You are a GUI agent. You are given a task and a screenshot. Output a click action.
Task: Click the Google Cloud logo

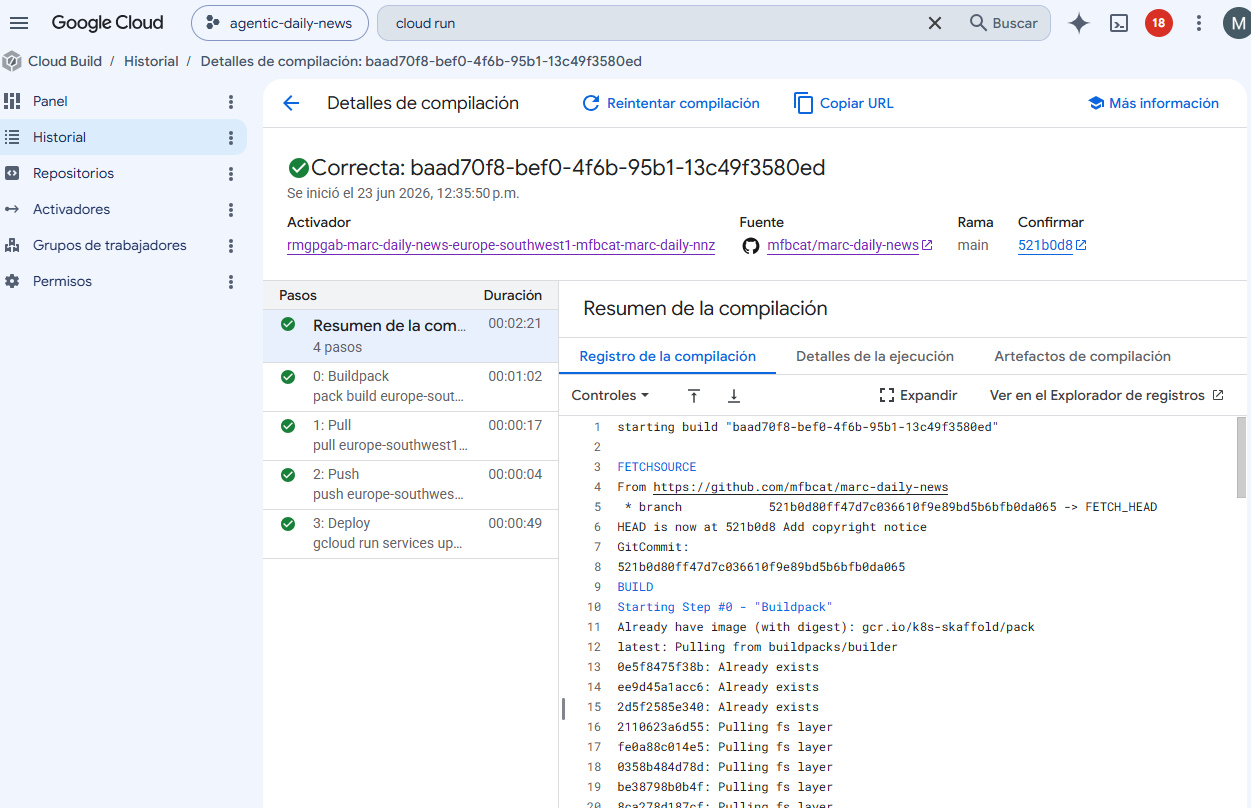[x=107, y=23]
